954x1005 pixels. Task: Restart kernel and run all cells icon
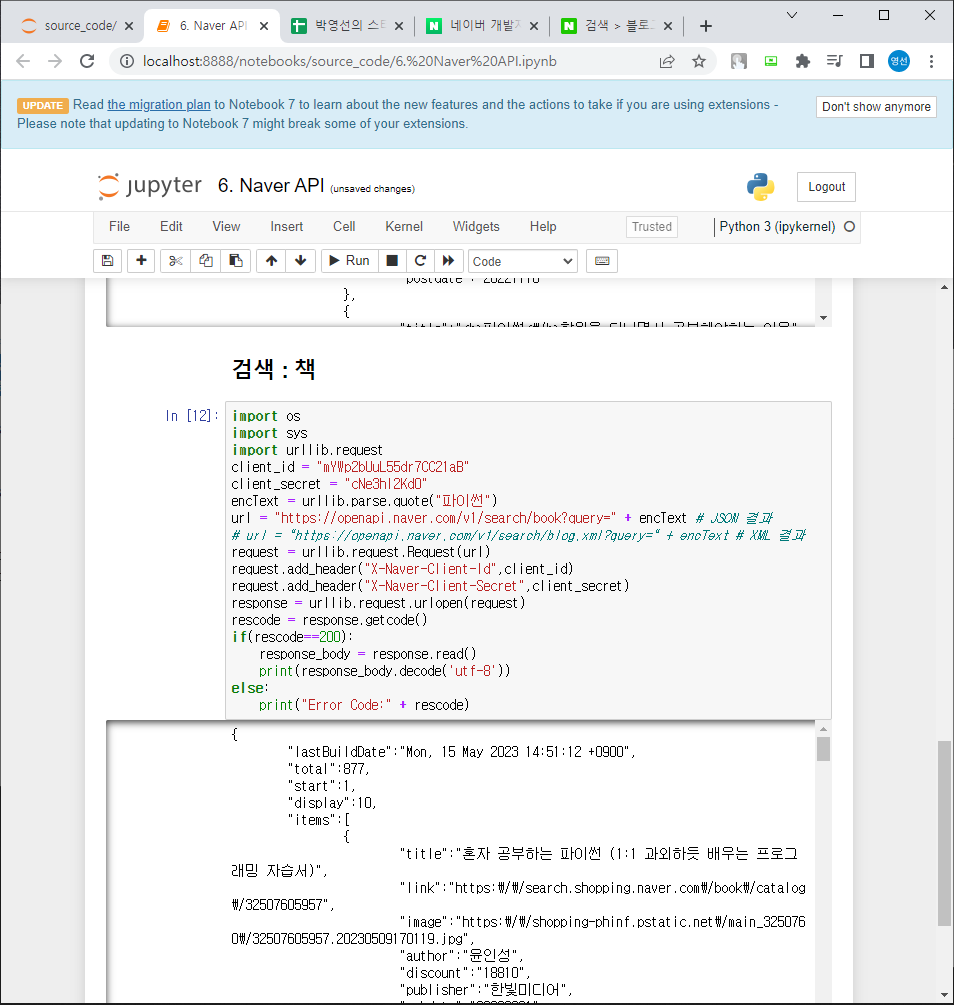click(449, 261)
